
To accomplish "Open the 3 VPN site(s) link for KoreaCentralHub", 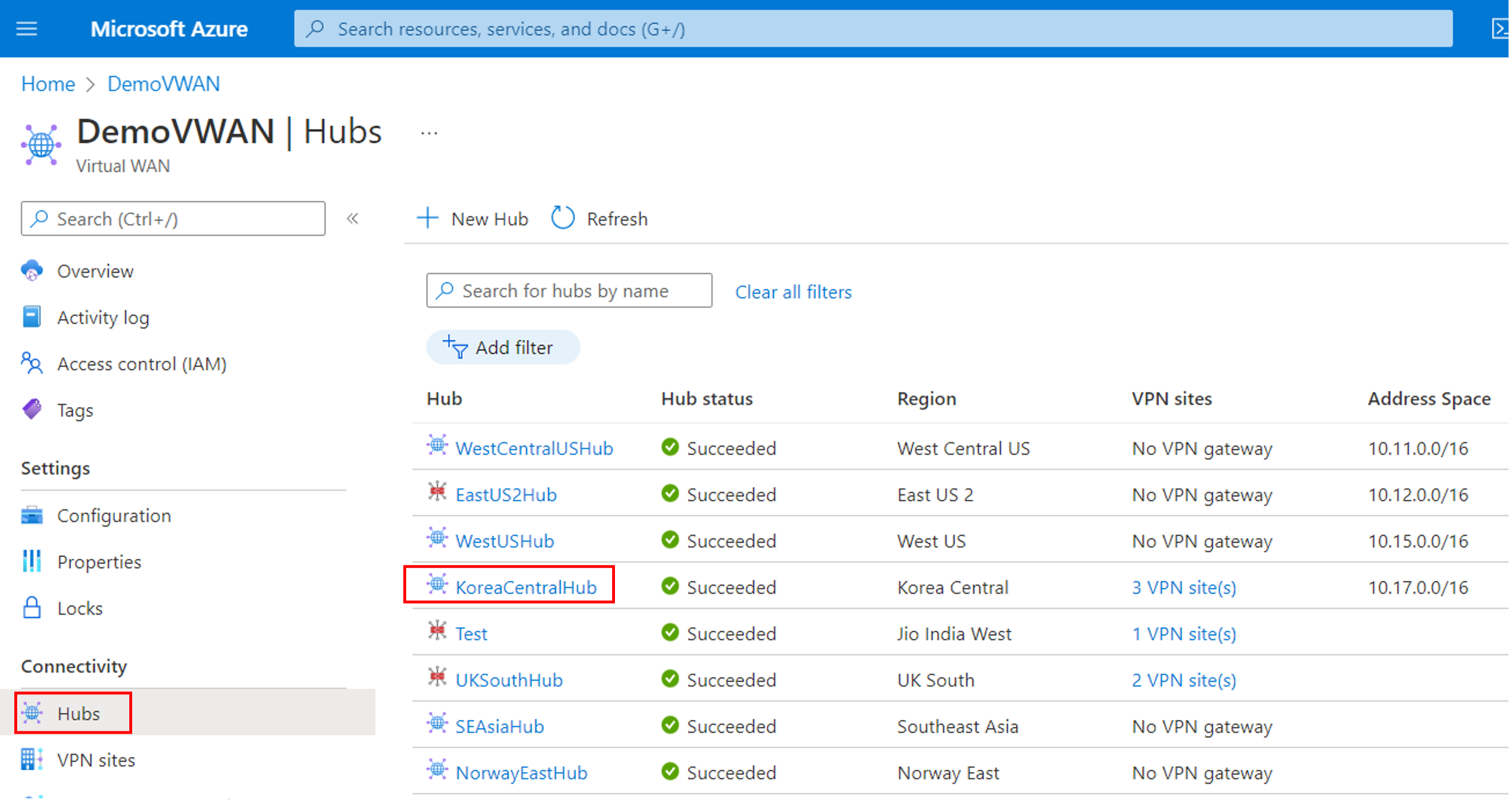I will coord(1183,587).
